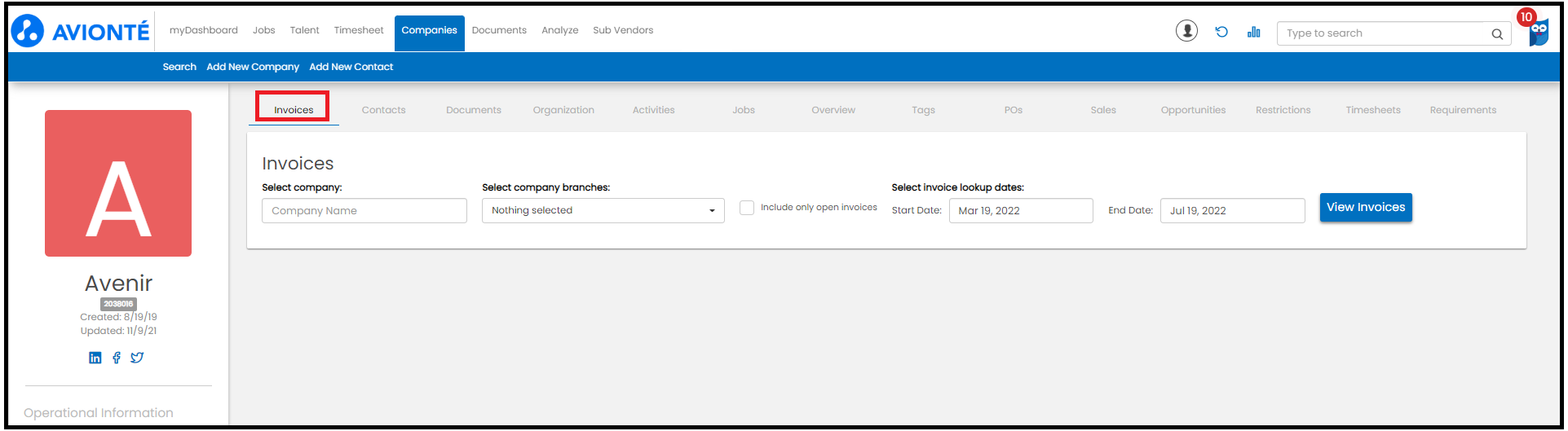Expand the Select company branches dropdown

coord(603,210)
